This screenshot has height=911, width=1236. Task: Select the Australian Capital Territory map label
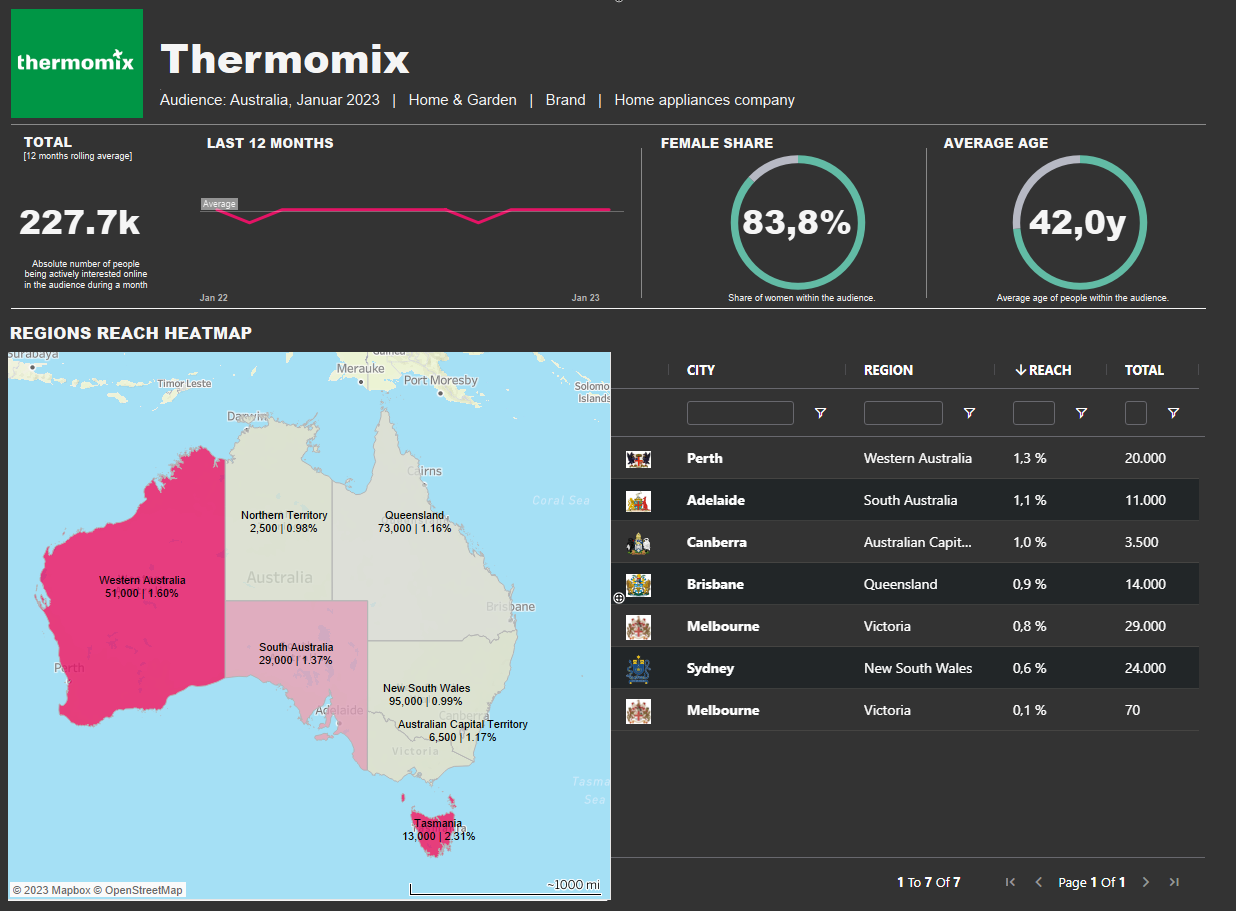462,730
